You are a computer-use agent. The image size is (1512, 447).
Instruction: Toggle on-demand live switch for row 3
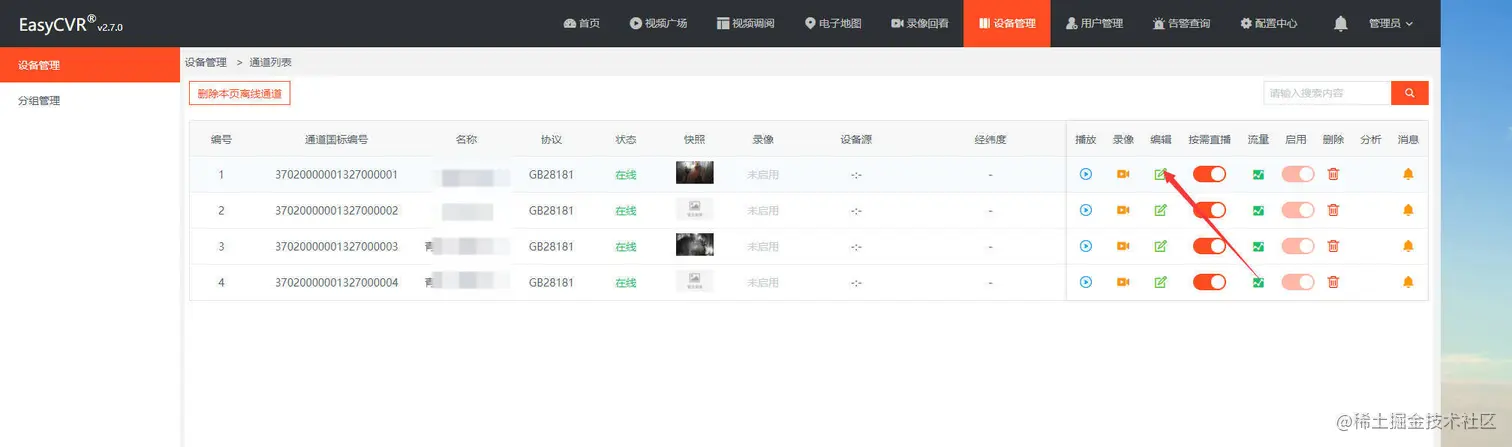pyautogui.click(x=1209, y=246)
